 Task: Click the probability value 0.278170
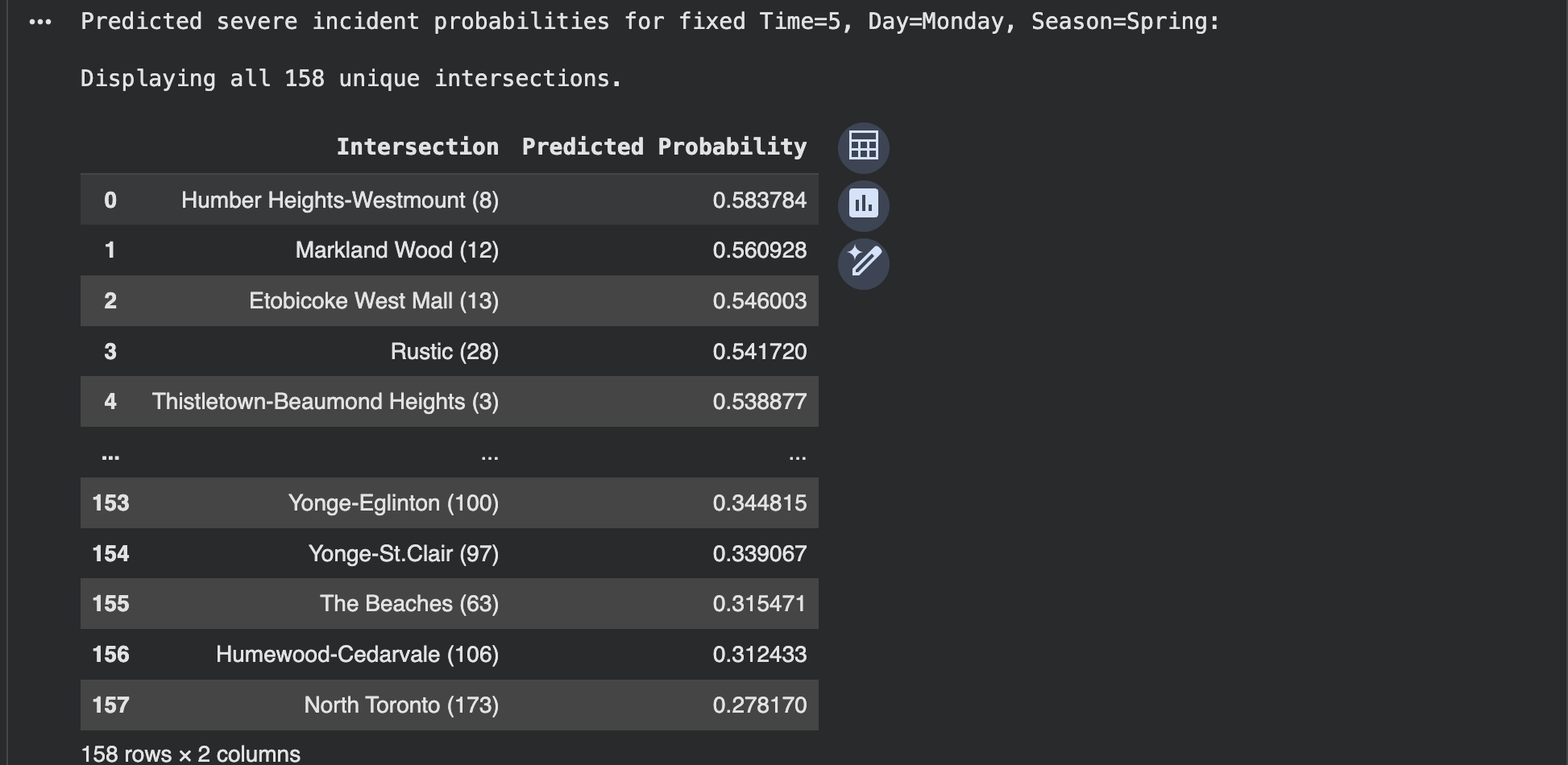point(759,705)
